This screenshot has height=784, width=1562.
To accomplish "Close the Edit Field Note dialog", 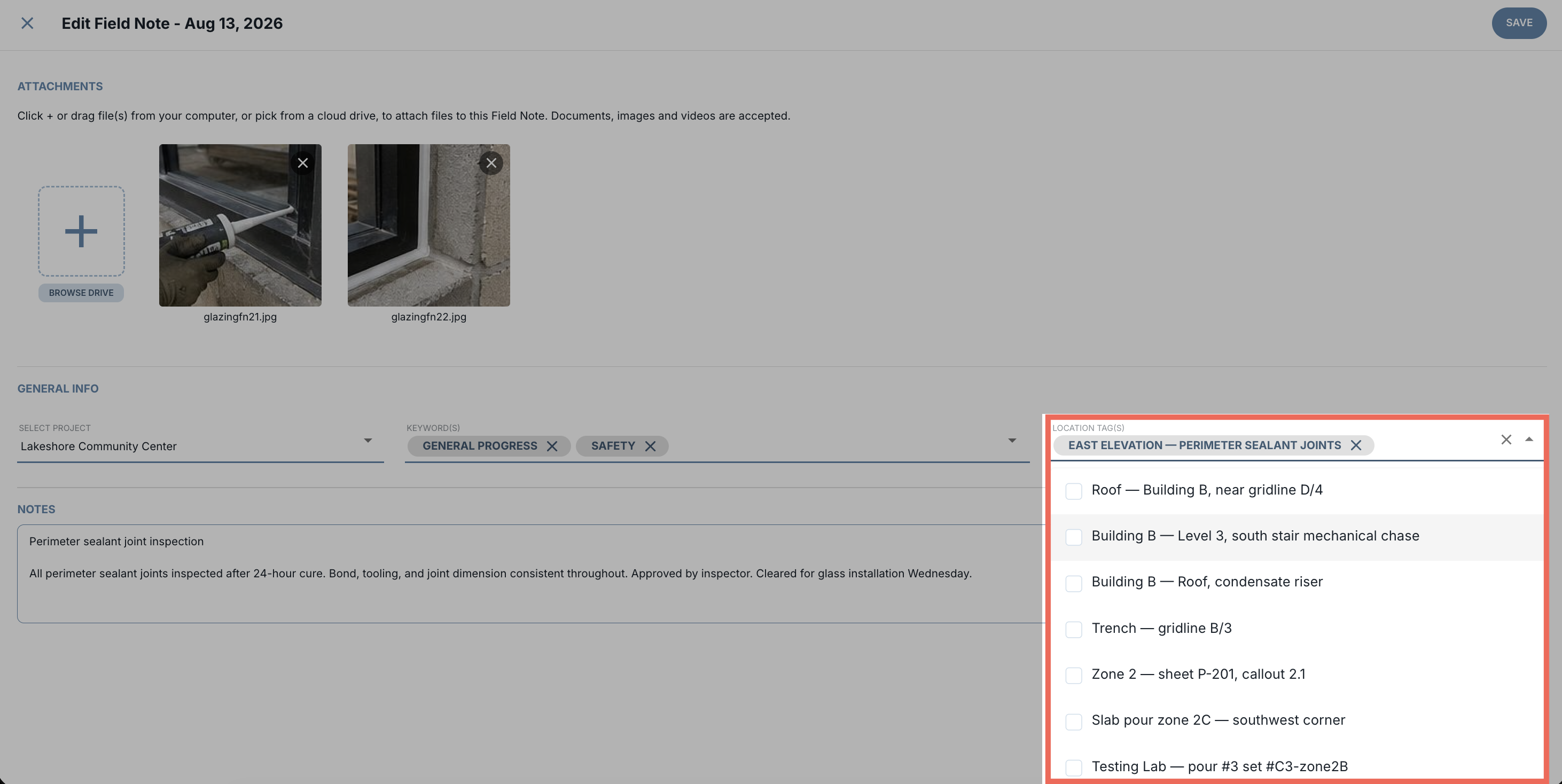I will tap(27, 23).
